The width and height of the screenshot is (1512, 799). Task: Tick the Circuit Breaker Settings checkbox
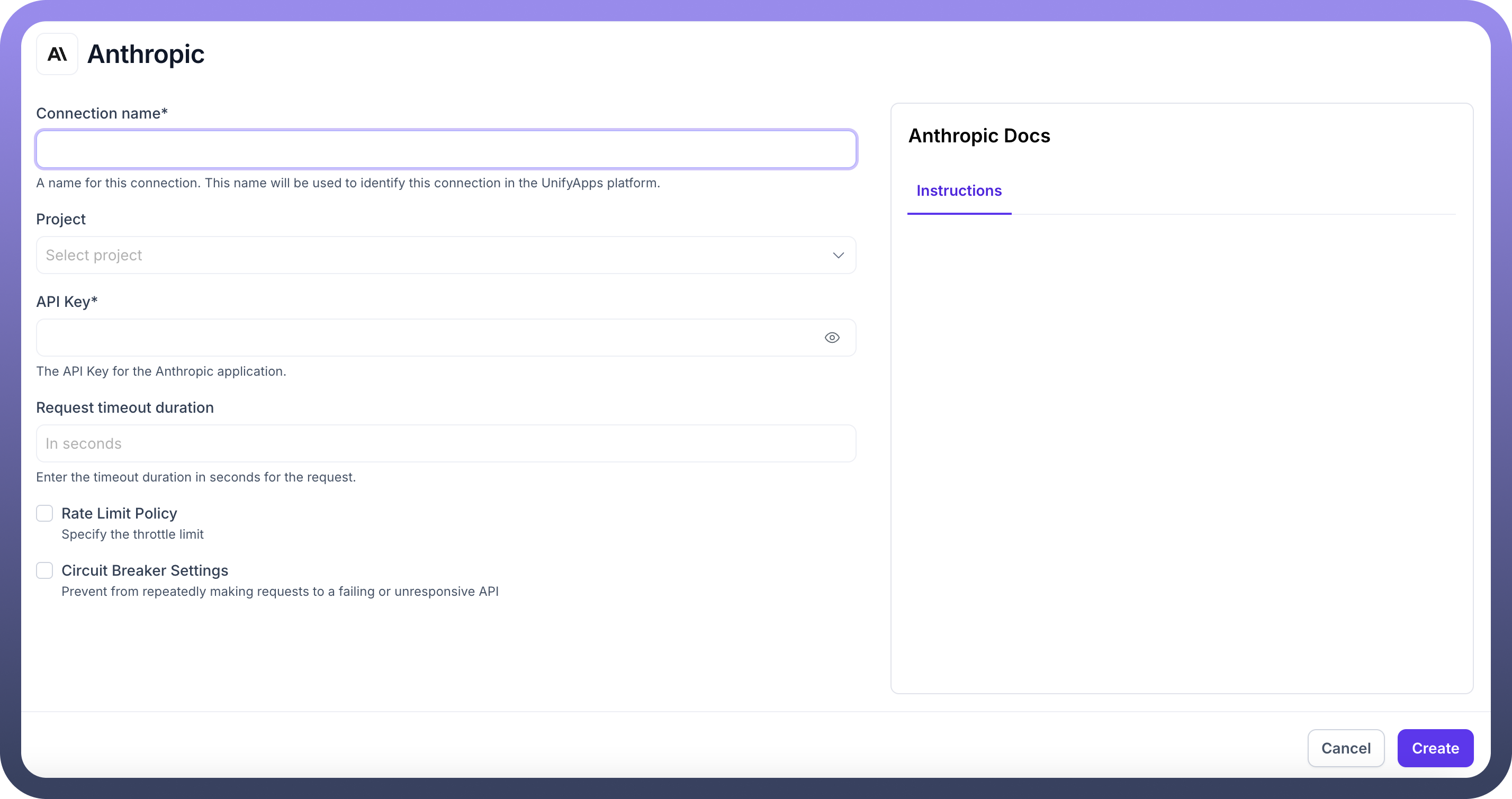tap(44, 570)
